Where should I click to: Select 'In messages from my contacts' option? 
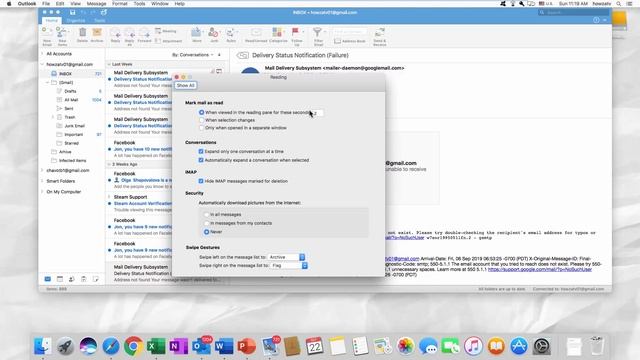click(x=207, y=223)
